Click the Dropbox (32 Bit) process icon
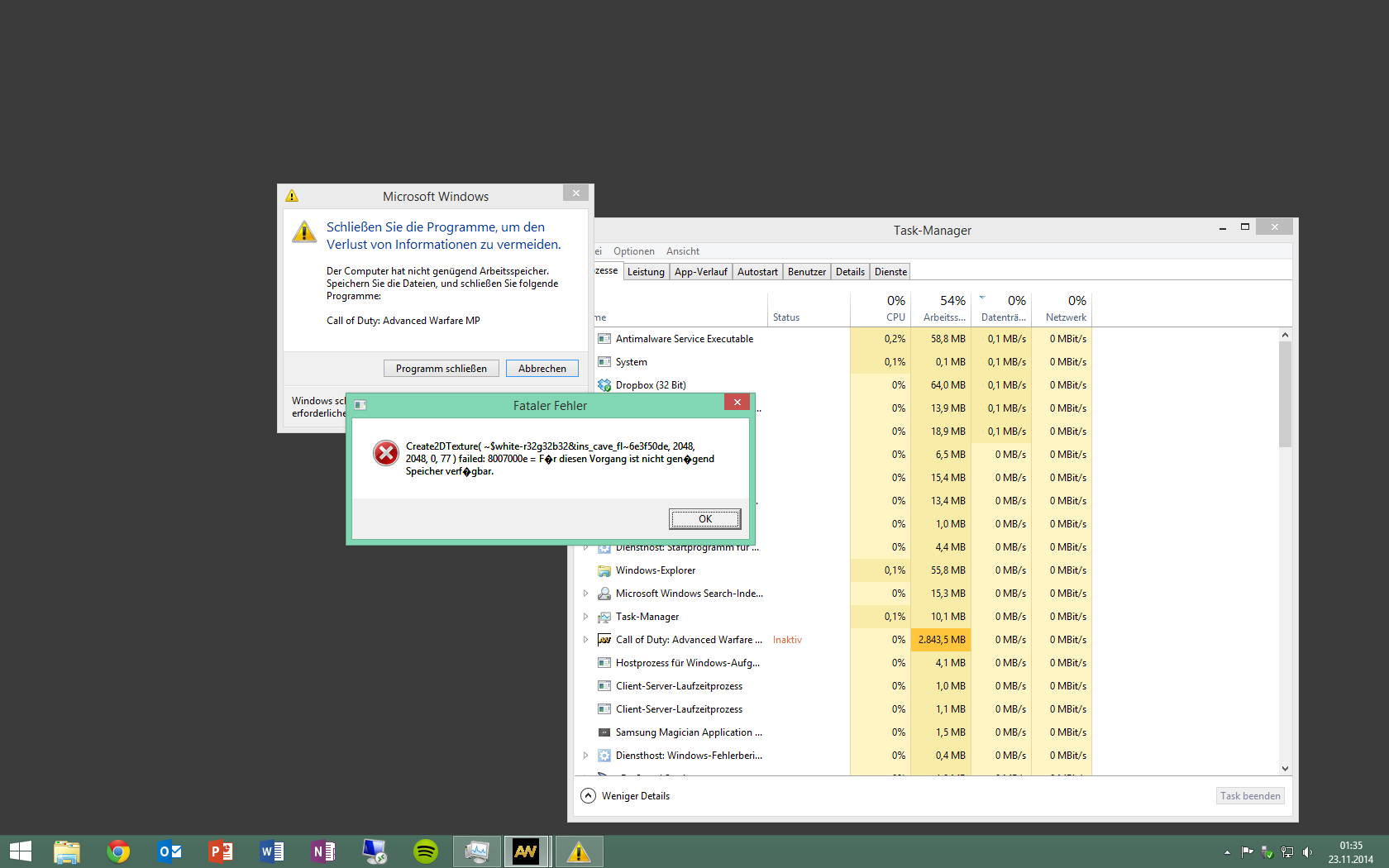Screen dimensions: 1389x868 (x=604, y=385)
